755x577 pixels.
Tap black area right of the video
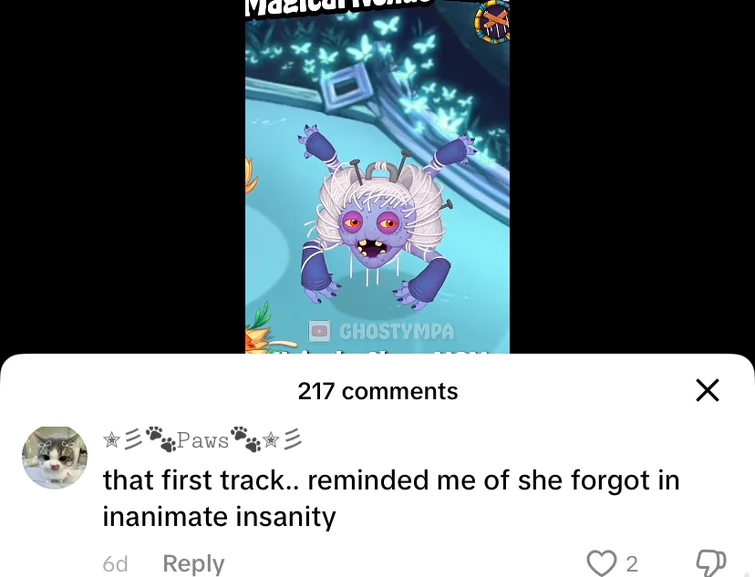(632, 177)
